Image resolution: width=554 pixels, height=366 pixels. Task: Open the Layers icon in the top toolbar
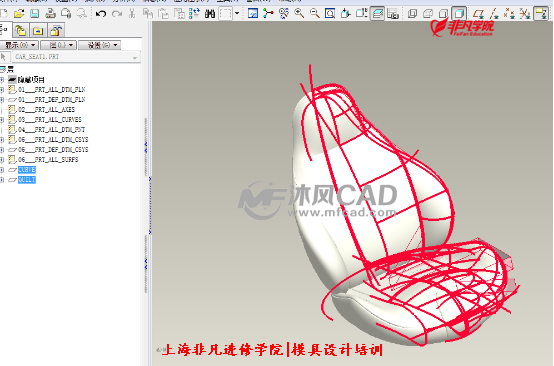pyautogui.click(x=377, y=14)
